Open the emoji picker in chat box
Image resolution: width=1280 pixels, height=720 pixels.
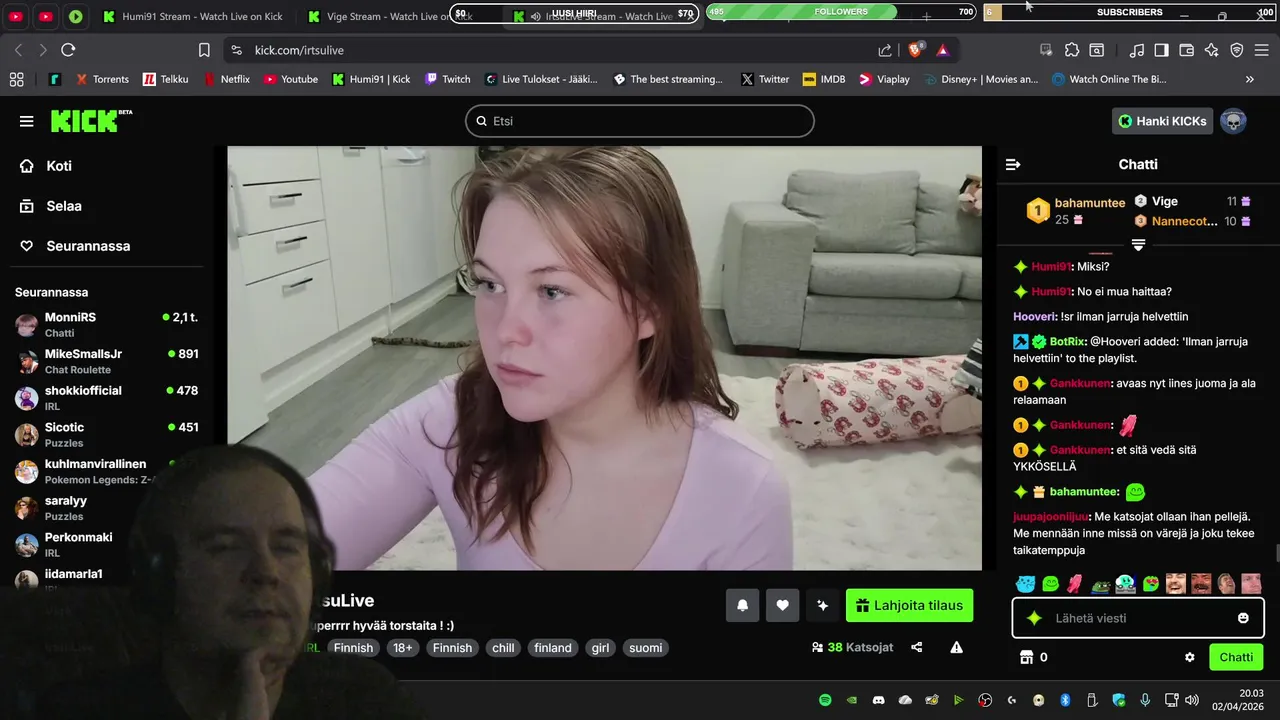click(x=1243, y=618)
